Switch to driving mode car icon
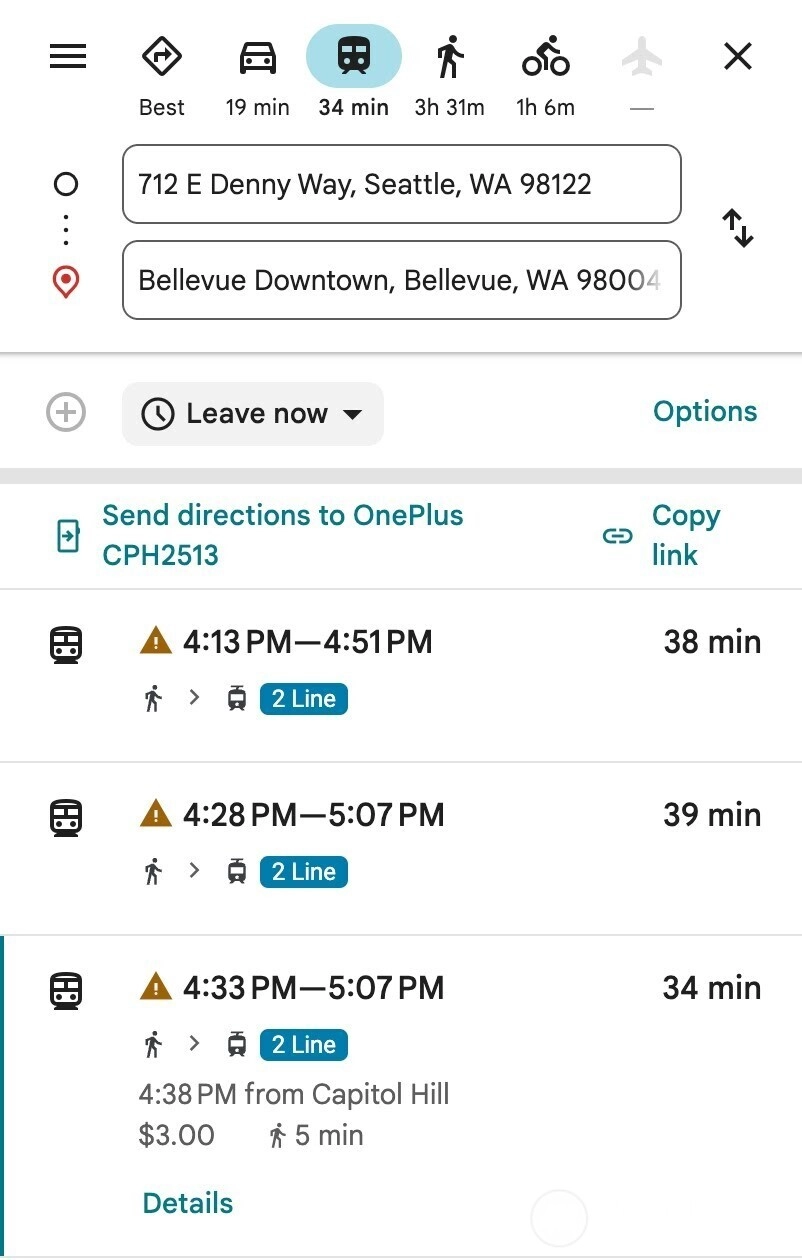The height and width of the screenshot is (1260, 802). coord(257,57)
